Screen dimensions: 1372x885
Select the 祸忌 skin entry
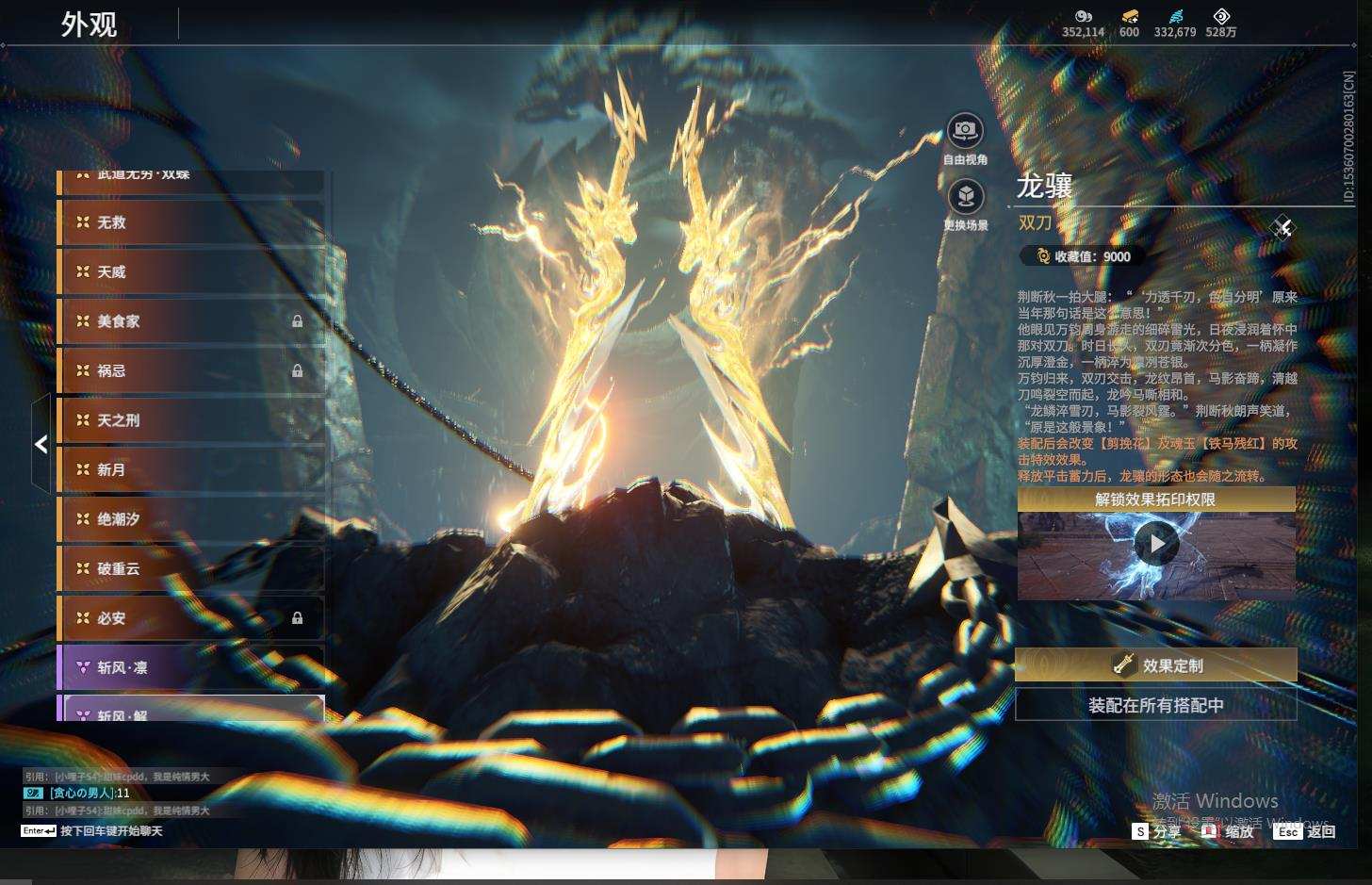click(x=191, y=371)
